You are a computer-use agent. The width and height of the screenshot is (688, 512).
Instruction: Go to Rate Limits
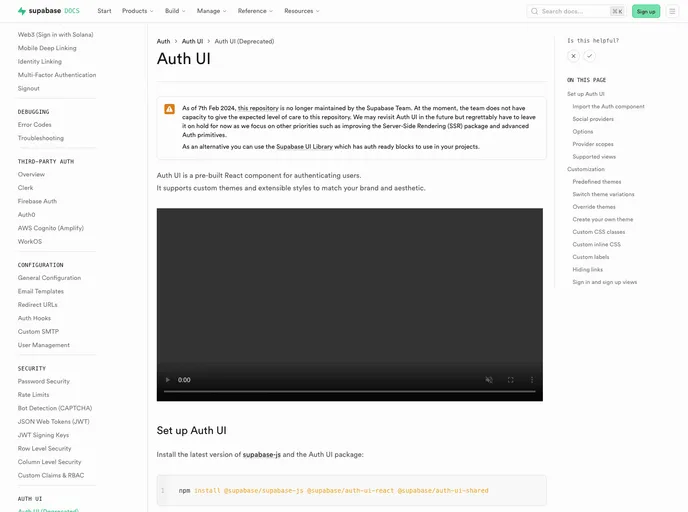(x=33, y=395)
